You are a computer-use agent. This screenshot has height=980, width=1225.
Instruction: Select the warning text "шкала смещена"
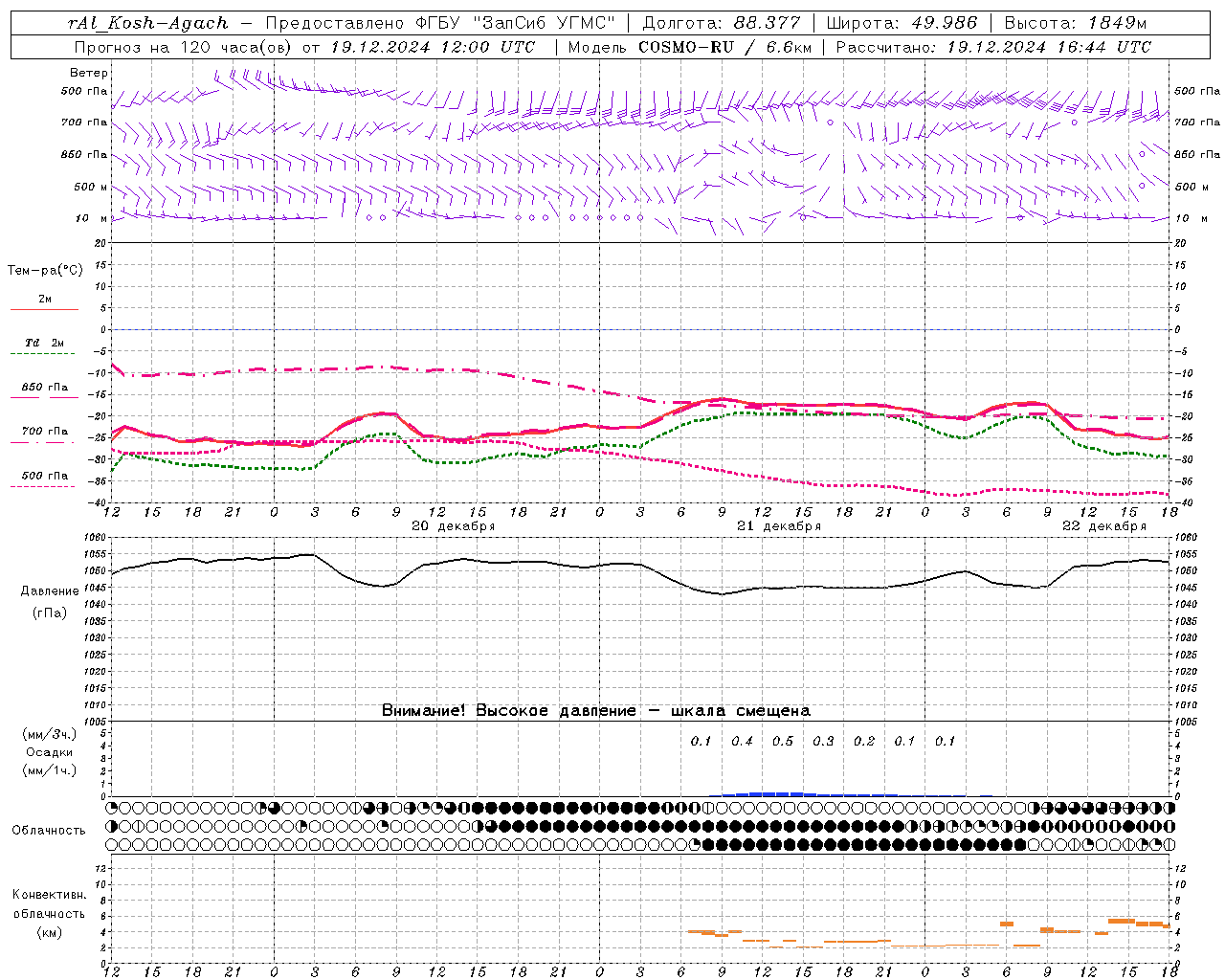(741, 710)
